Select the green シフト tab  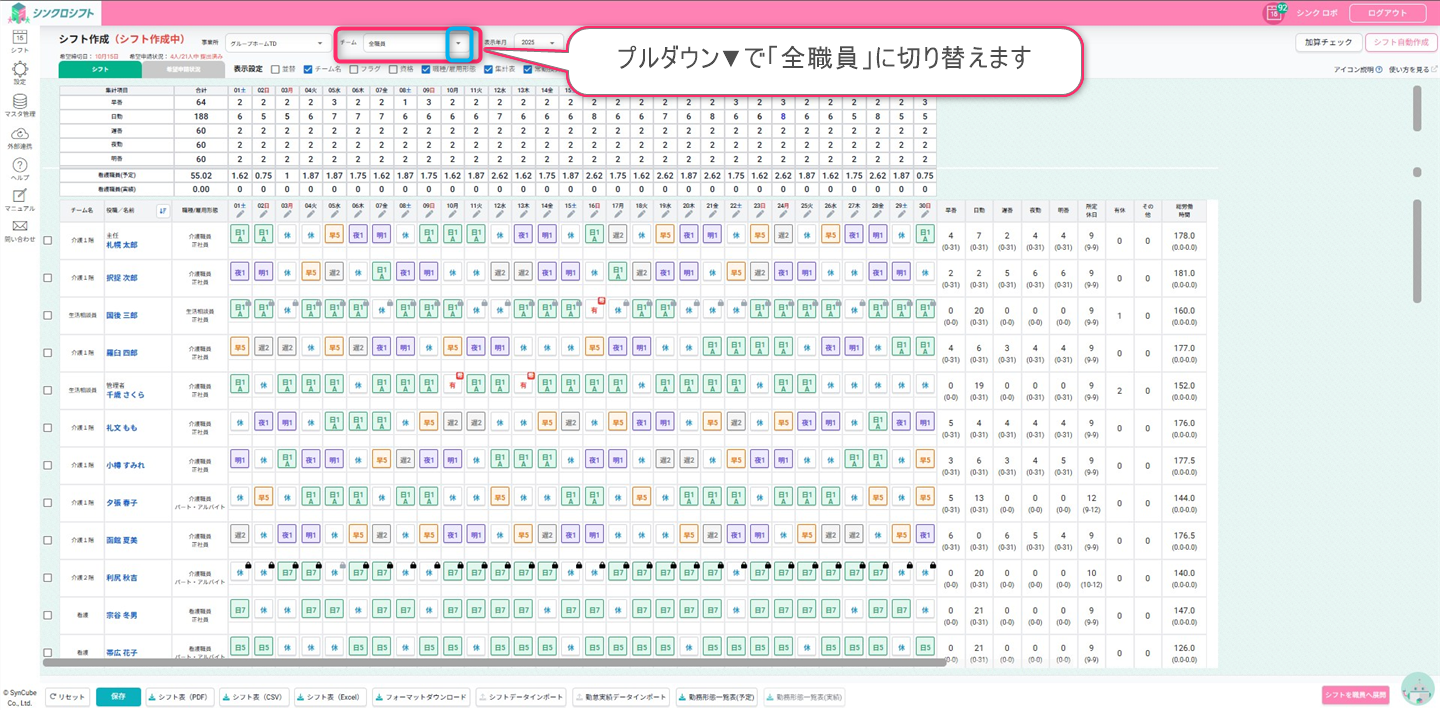click(x=100, y=70)
